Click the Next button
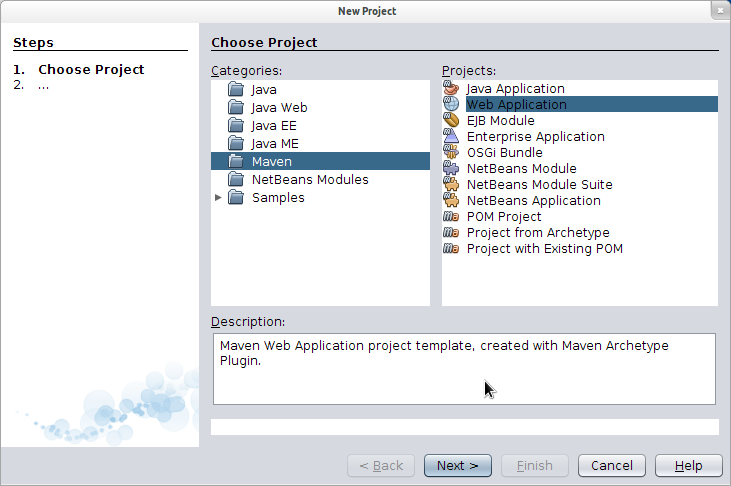The height and width of the screenshot is (486, 731). tap(458, 465)
